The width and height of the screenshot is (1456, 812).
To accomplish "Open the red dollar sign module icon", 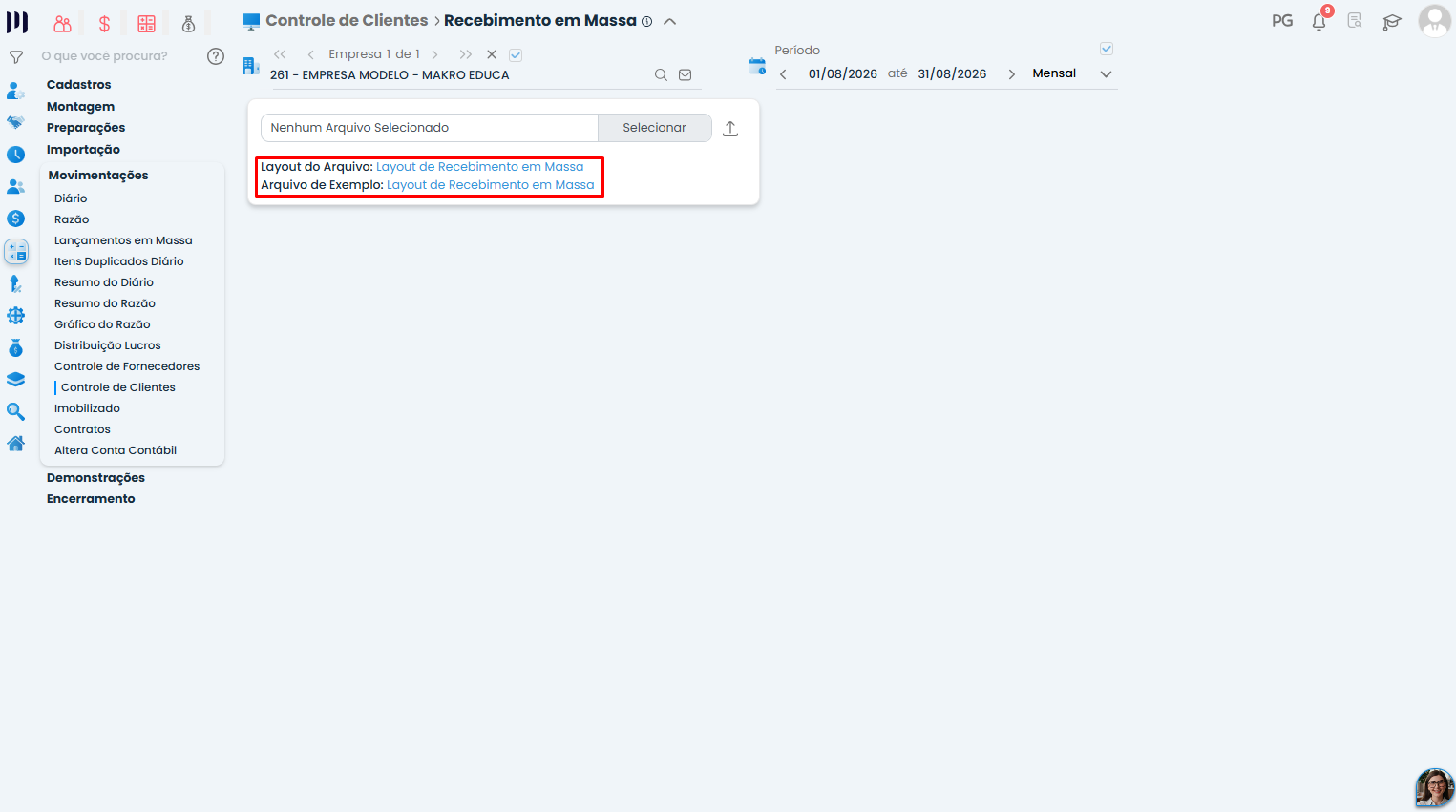I will (x=104, y=24).
